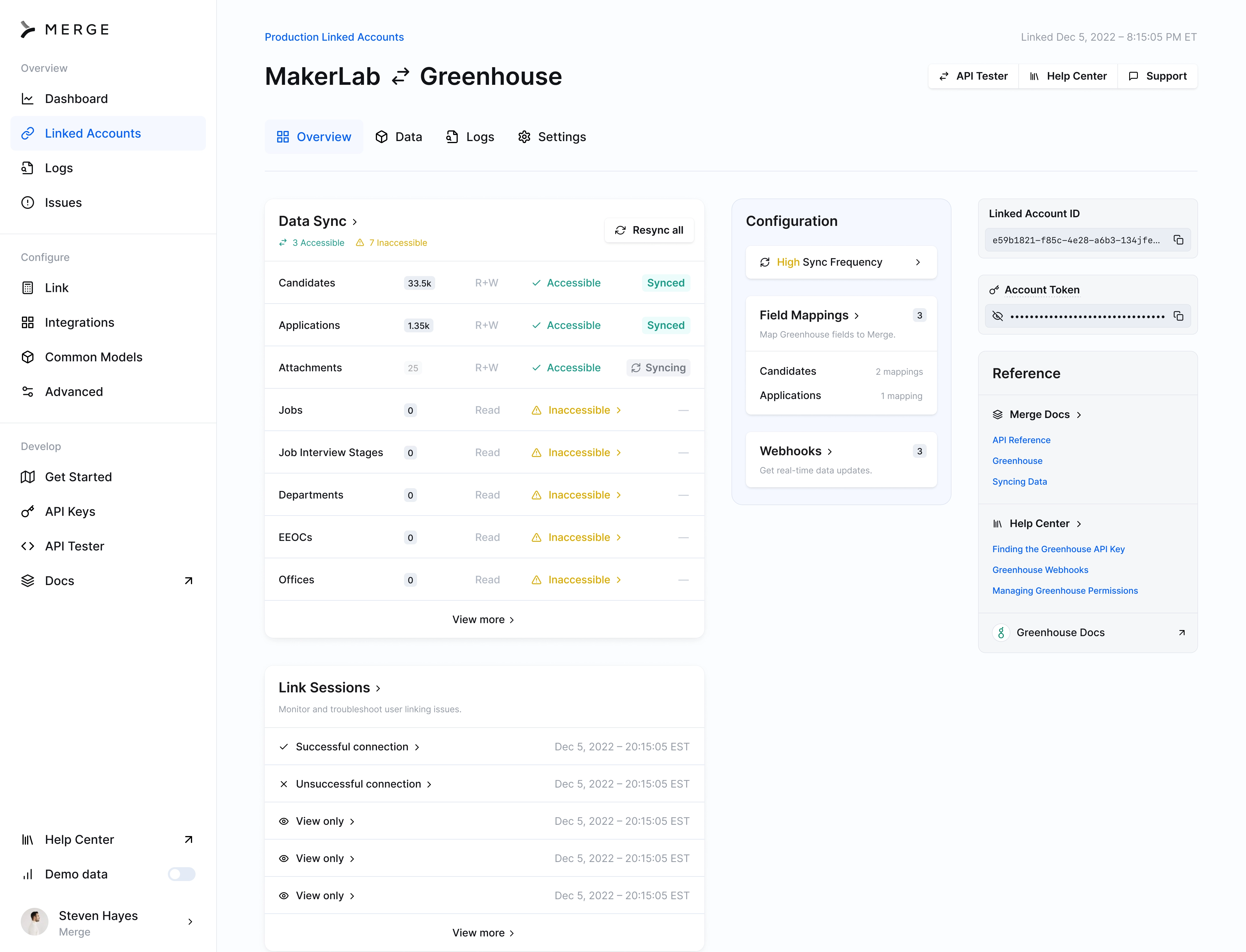1246x952 pixels.
Task: Click the top API Tester button
Action: (973, 76)
